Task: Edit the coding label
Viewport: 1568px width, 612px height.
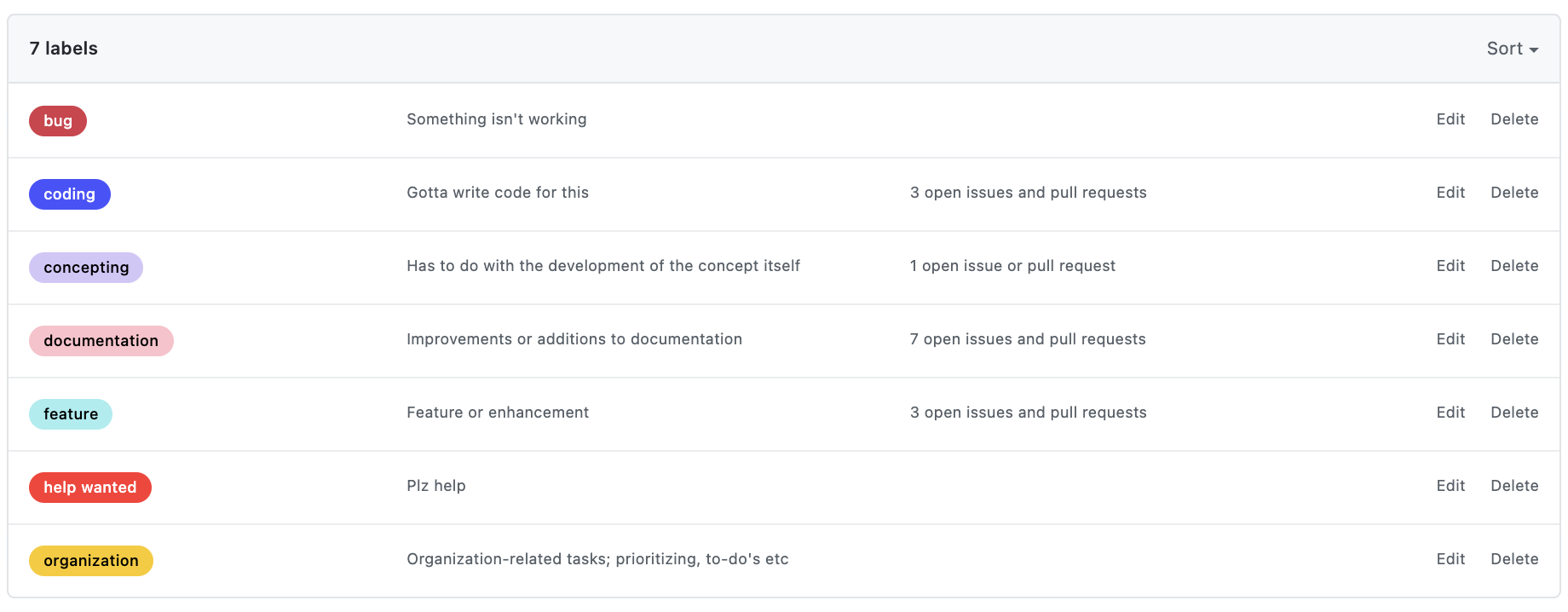Action: 1450,193
